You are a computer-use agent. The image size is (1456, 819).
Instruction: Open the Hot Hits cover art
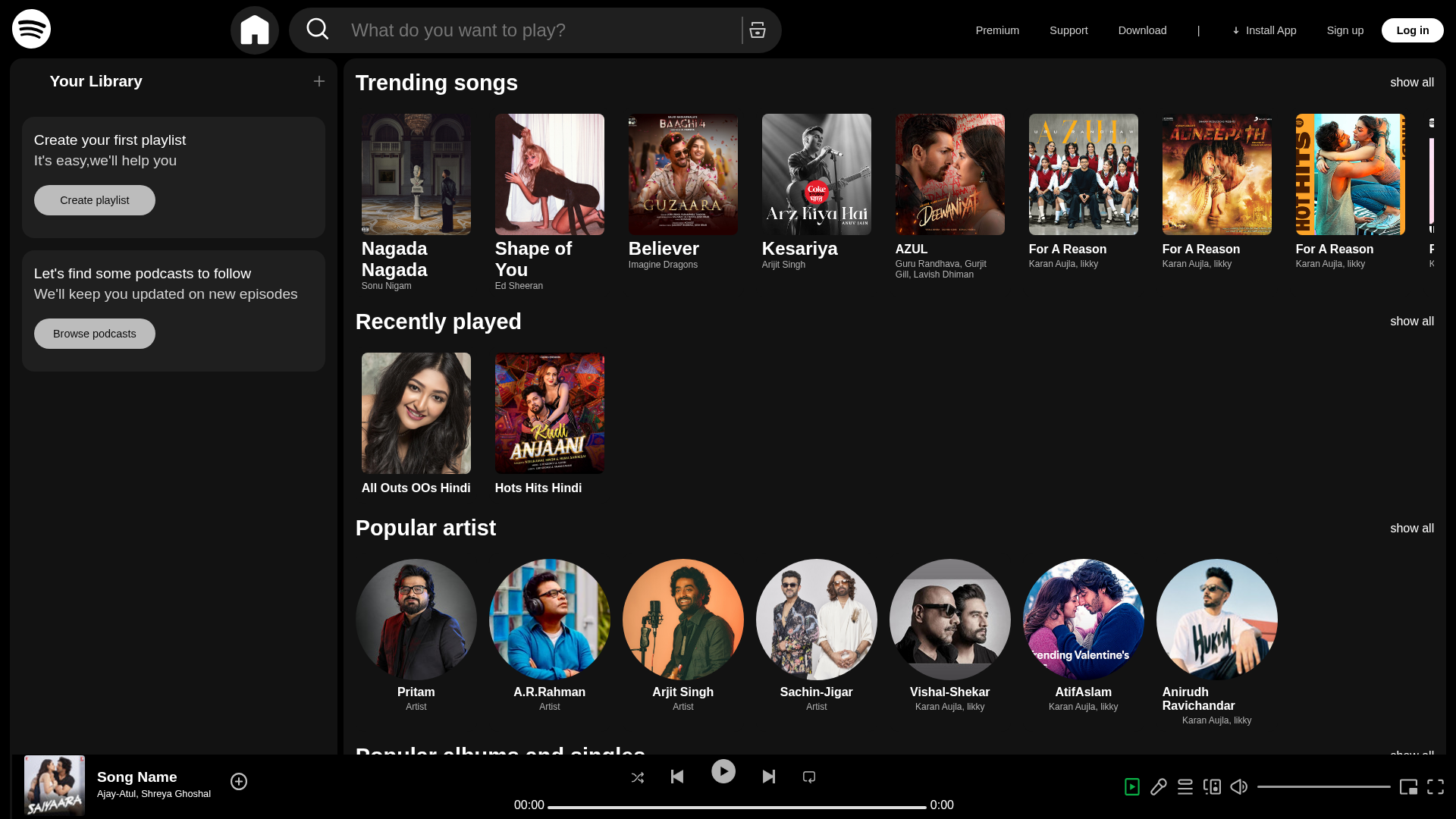pos(1351,174)
